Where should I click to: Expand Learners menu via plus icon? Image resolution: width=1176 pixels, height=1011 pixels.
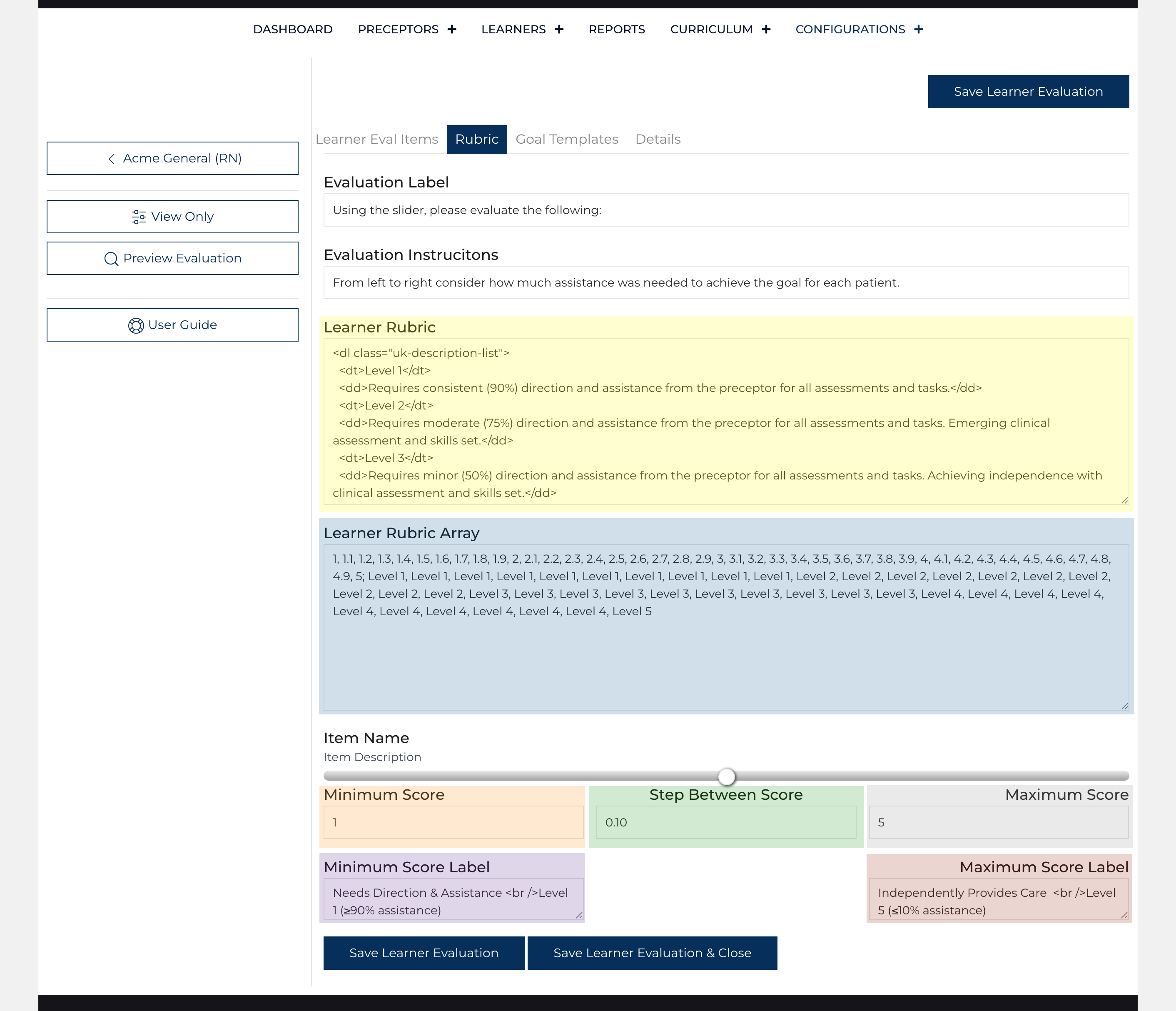click(x=559, y=30)
